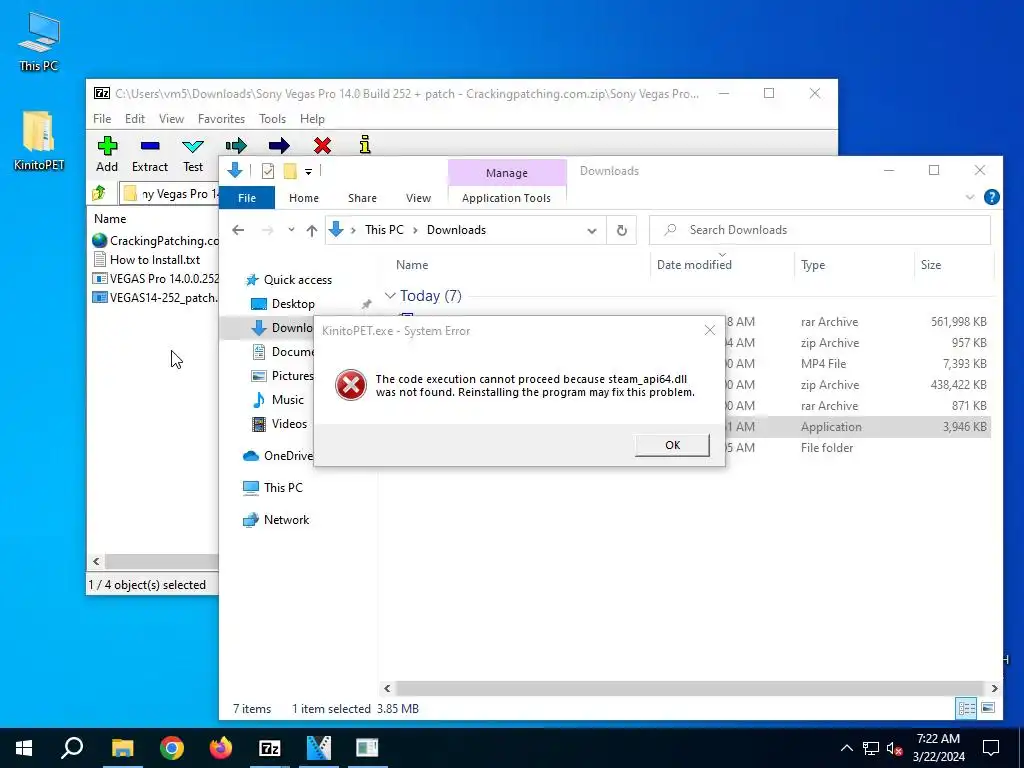Sort by Date modified column

click(x=694, y=264)
